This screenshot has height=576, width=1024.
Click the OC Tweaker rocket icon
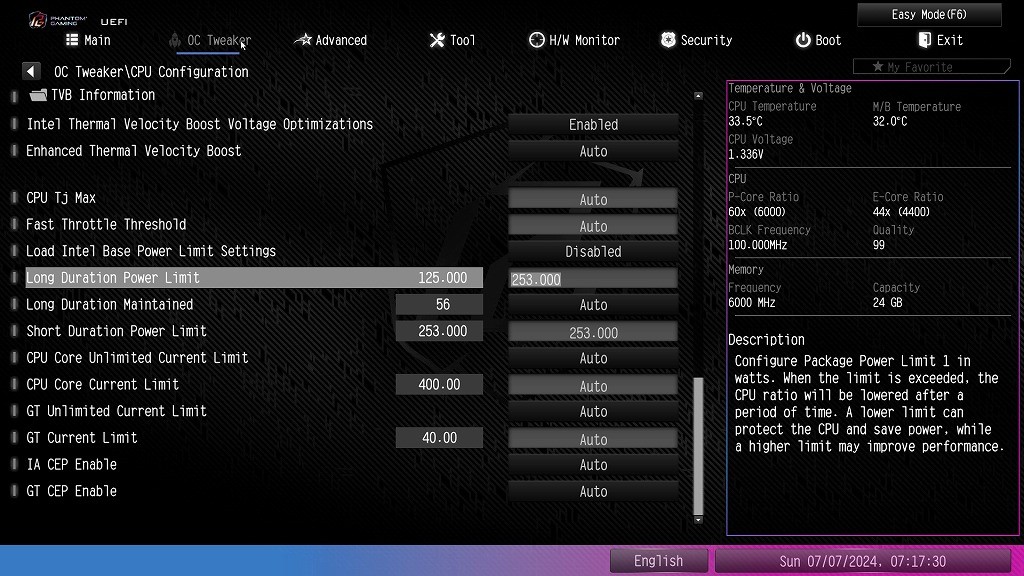174,40
